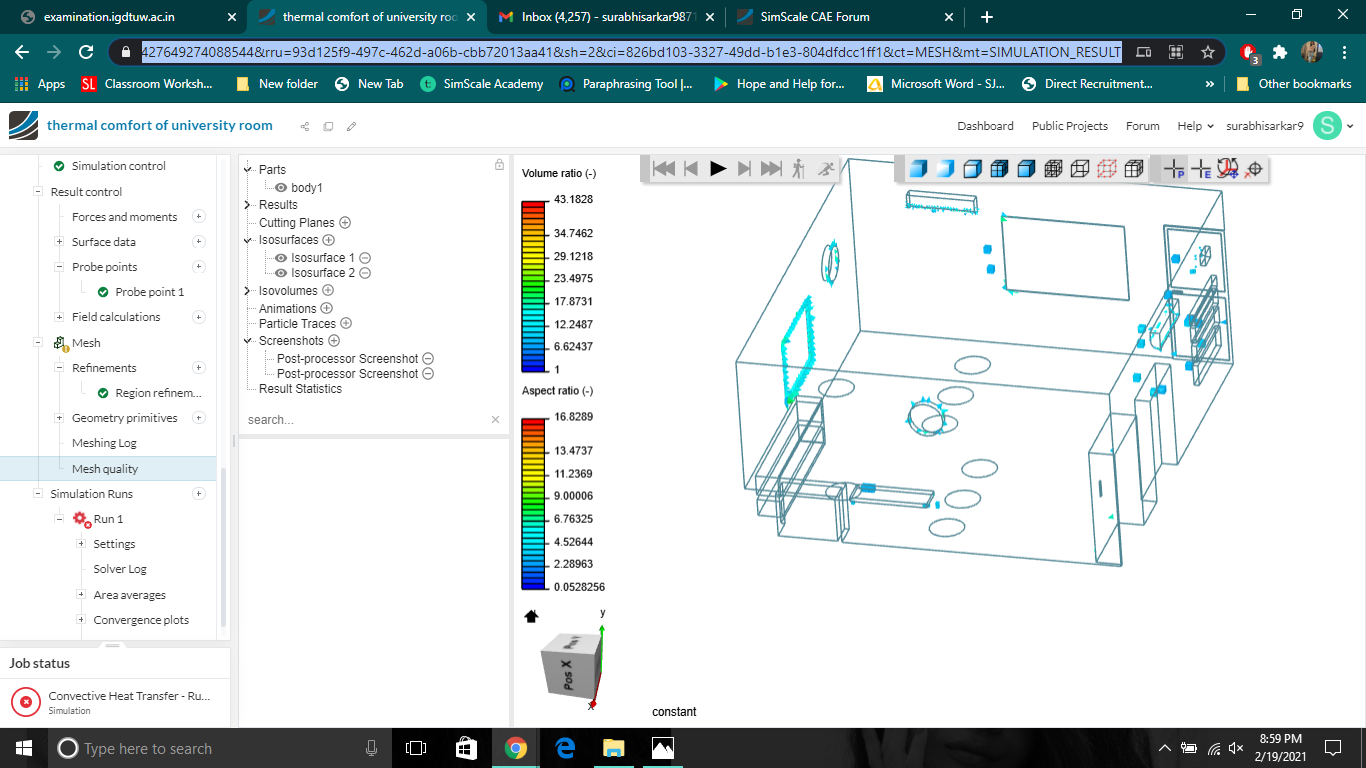Viewport: 1366px width, 768px height.
Task: Expand the Results tree node
Action: point(246,206)
